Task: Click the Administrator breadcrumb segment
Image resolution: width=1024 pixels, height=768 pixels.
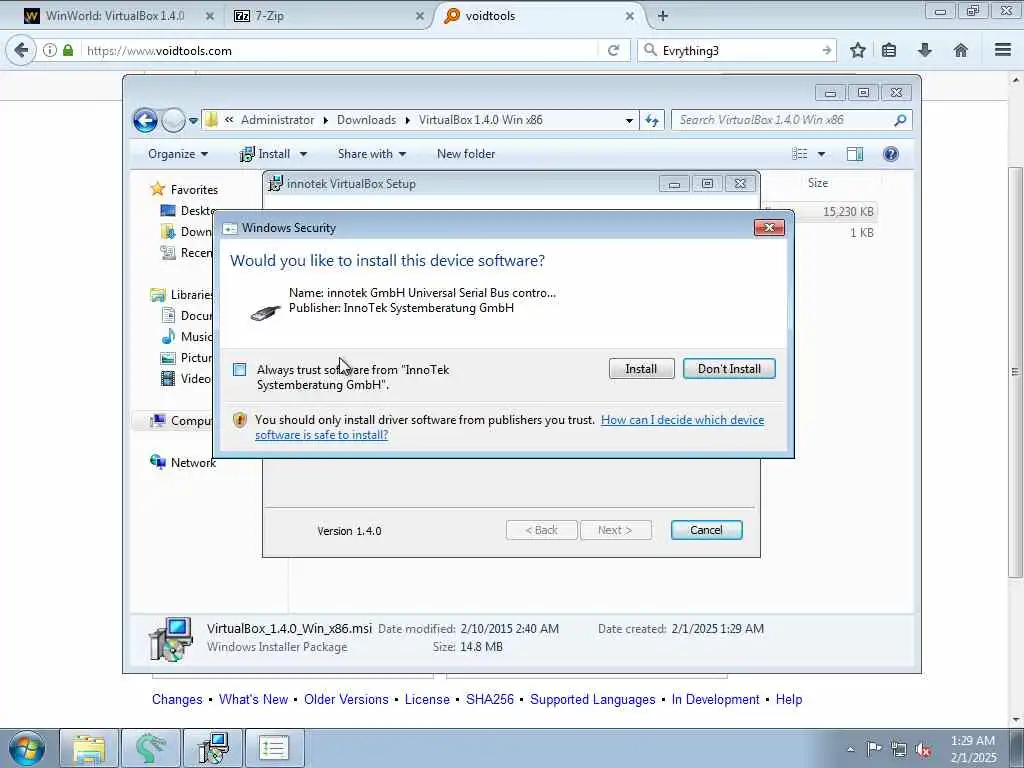Action: pyautogui.click(x=278, y=120)
